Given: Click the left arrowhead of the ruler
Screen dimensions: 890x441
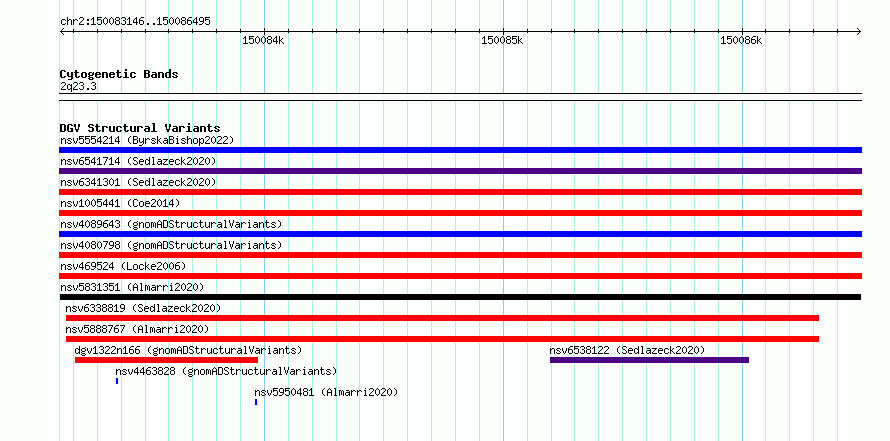Looking at the screenshot, I should [62, 31].
